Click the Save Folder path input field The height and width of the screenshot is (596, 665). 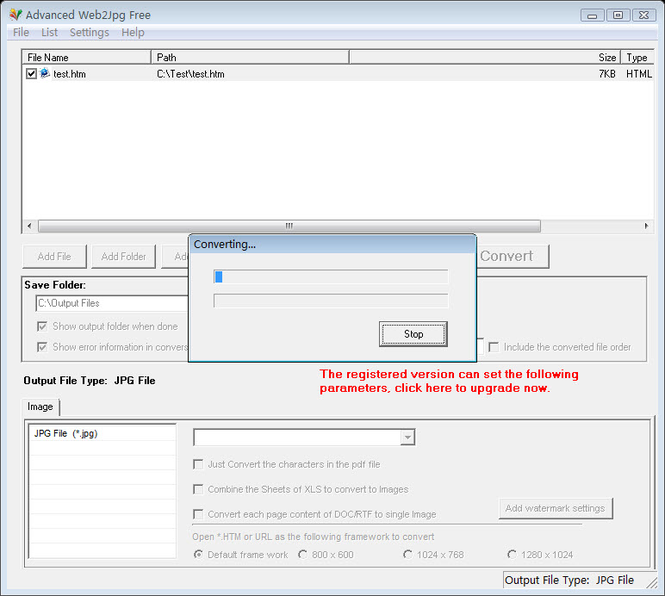pyautogui.click(x=112, y=303)
